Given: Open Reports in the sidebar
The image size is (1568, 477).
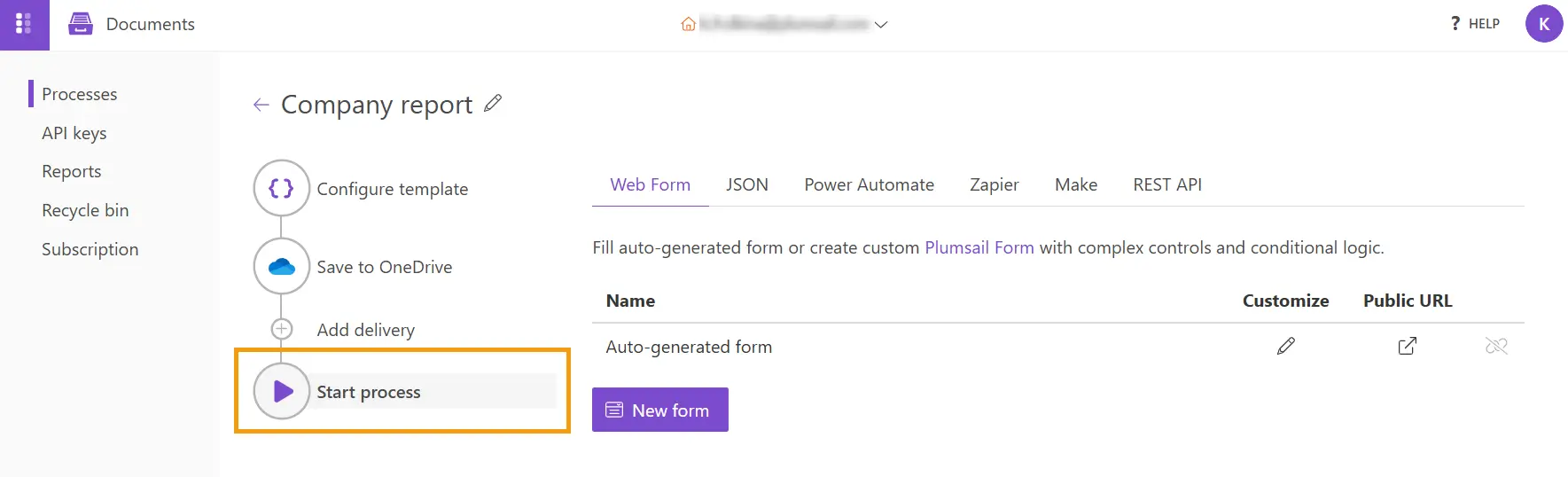Looking at the screenshot, I should [72, 171].
